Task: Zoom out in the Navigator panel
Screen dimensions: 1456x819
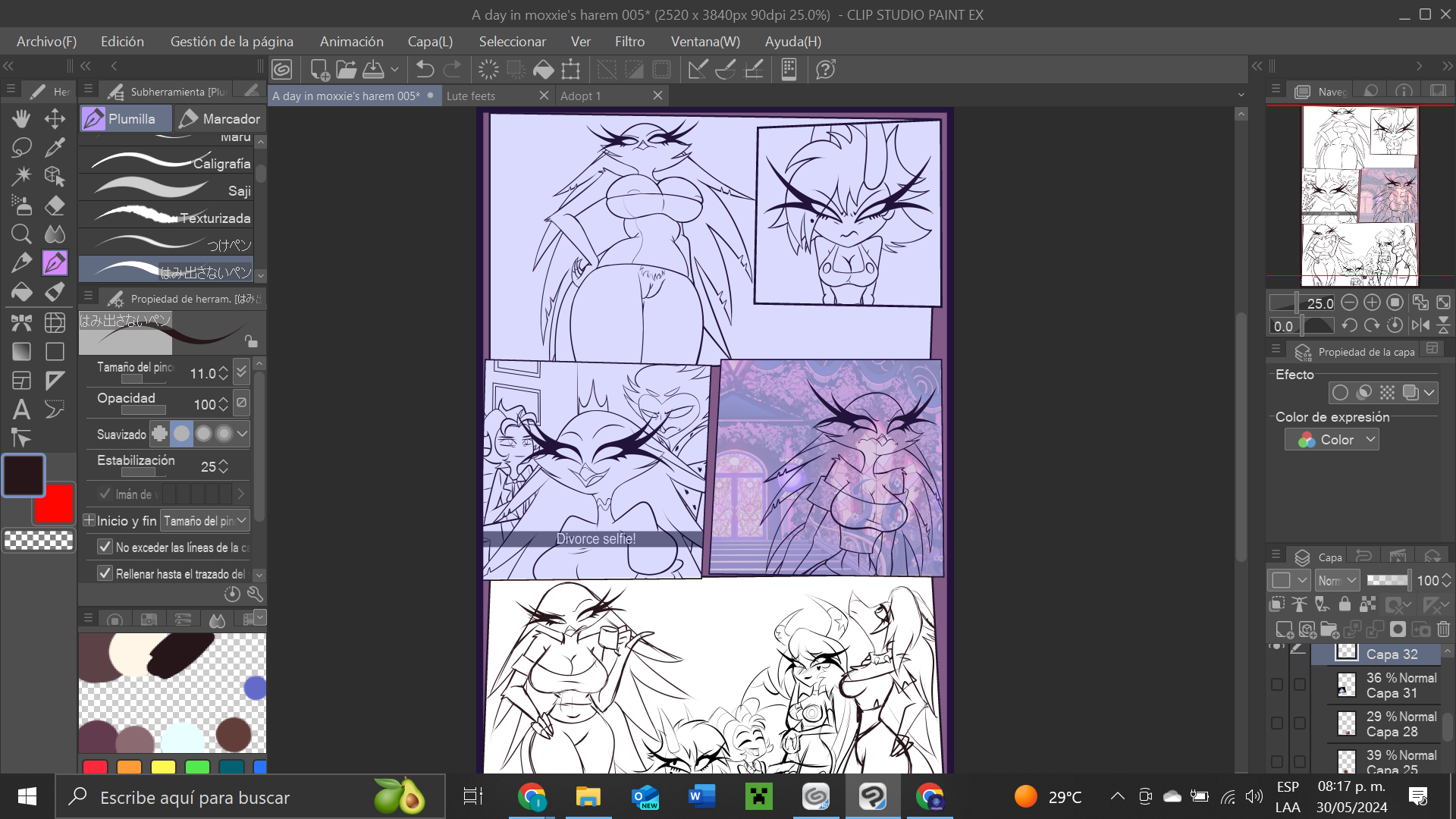Action: [1349, 303]
